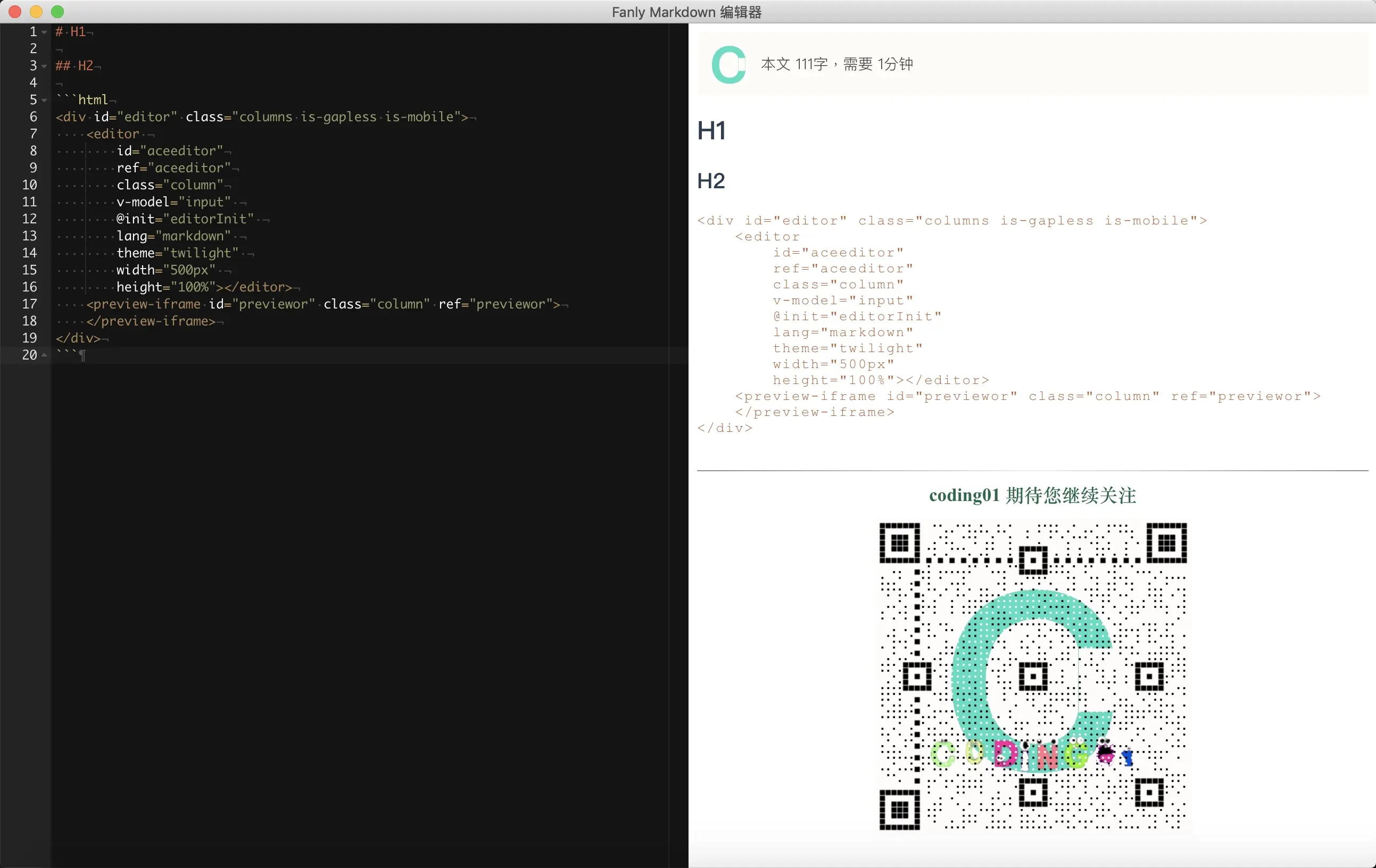The width and height of the screenshot is (1376, 868).
Task: Click the coding01 QR code image
Action: [x=1033, y=675]
